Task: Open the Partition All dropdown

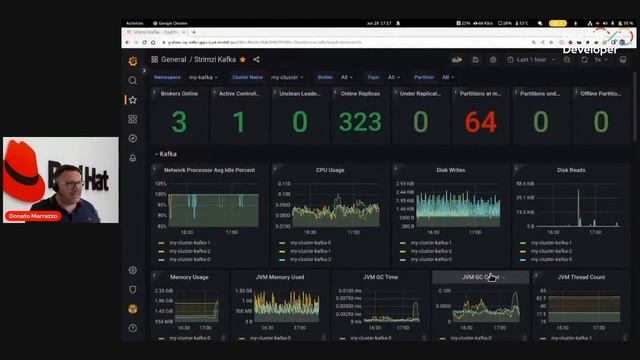Action: (x=448, y=77)
